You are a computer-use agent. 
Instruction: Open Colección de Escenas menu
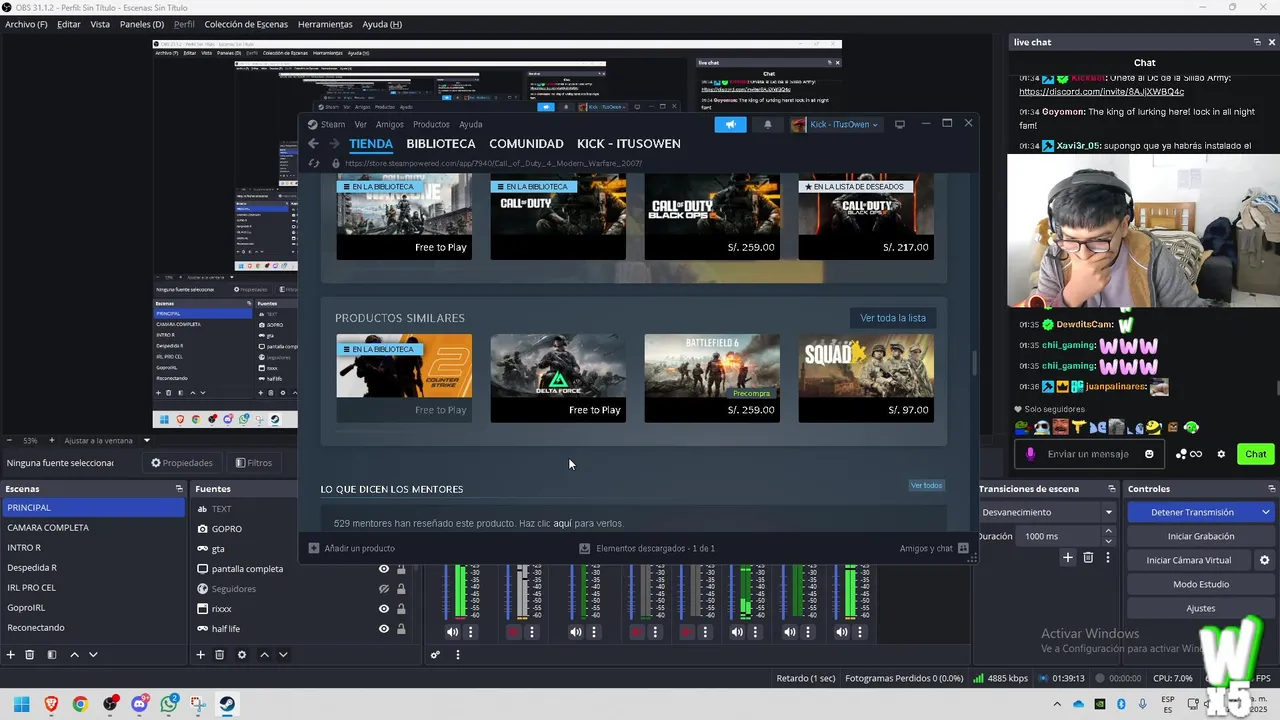point(246,24)
